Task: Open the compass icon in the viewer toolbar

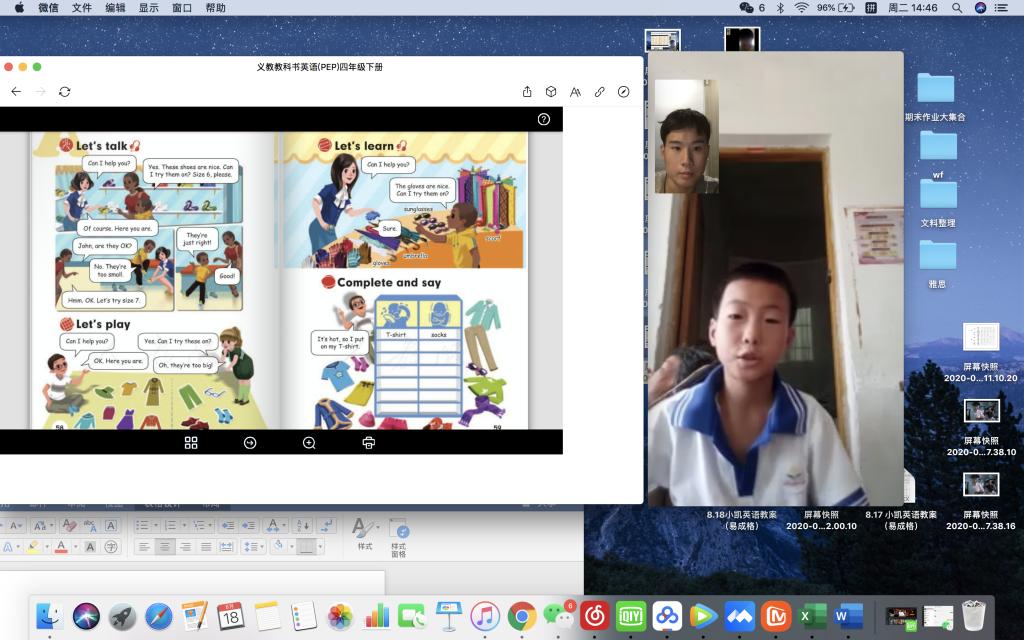Action: tap(624, 91)
